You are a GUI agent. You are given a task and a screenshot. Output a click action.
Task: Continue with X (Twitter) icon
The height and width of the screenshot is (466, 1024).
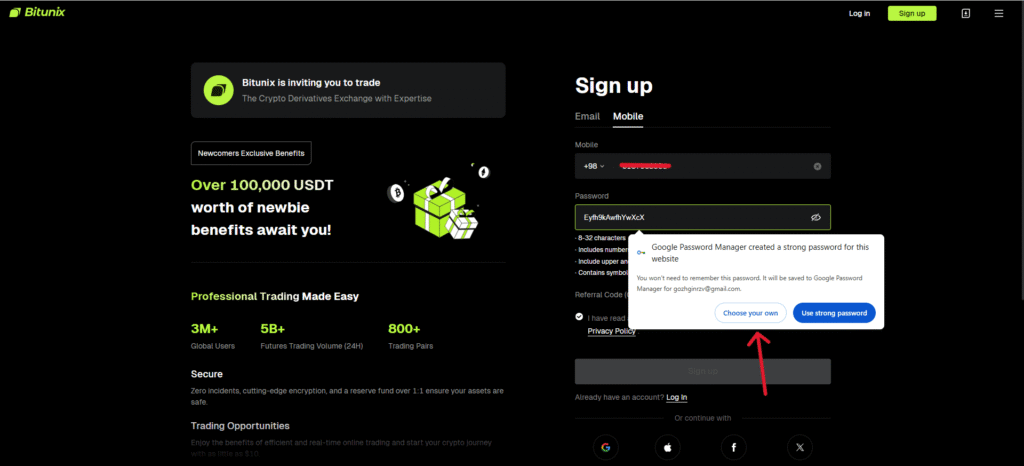tap(799, 447)
